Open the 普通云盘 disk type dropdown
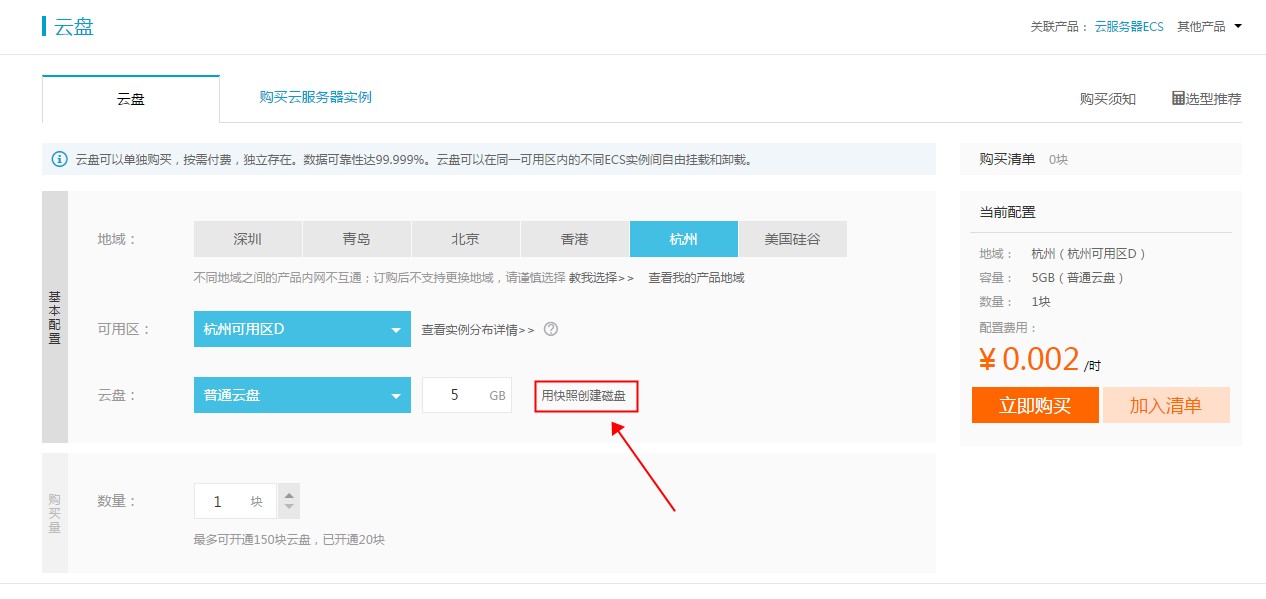Screen dimensions: 1266x599 [x=302, y=395]
